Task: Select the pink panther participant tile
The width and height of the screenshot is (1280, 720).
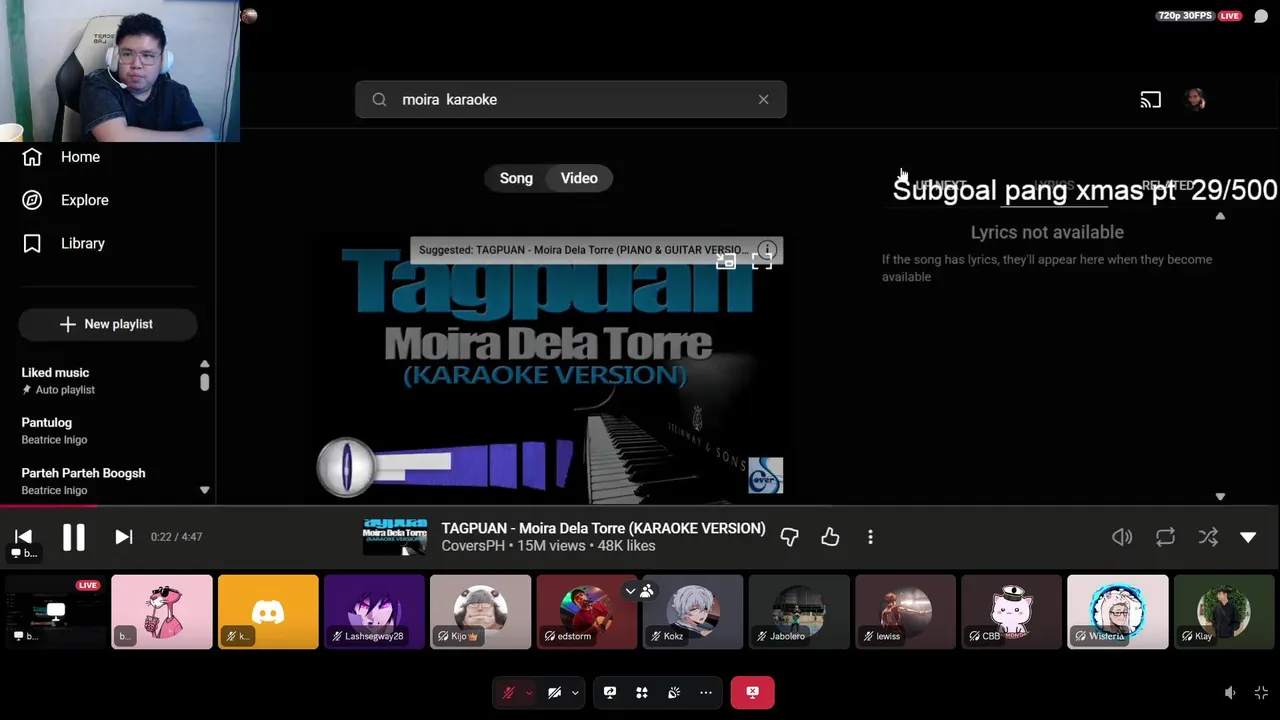Action: (x=162, y=612)
